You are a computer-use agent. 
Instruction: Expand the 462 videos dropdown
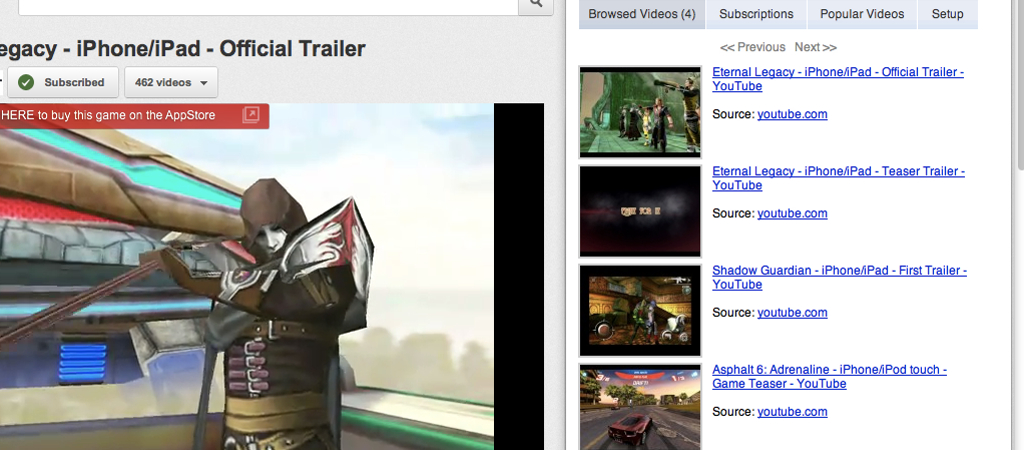(171, 82)
